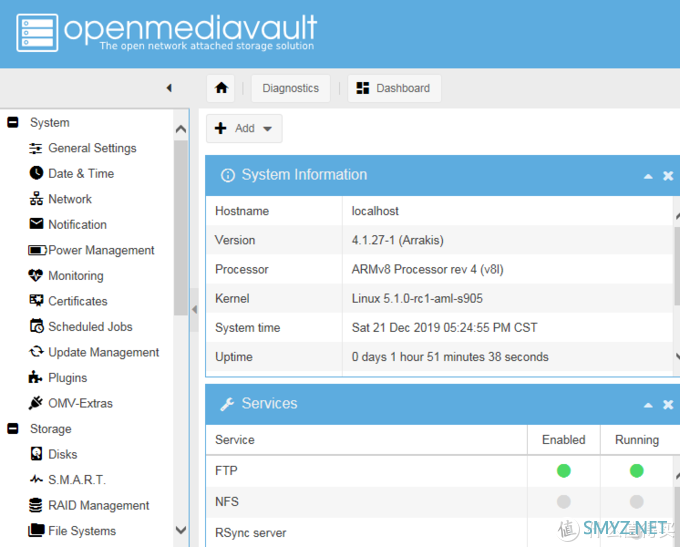680x547 pixels.
Task: Open the Dashboard grid icon
Action: [x=363, y=88]
